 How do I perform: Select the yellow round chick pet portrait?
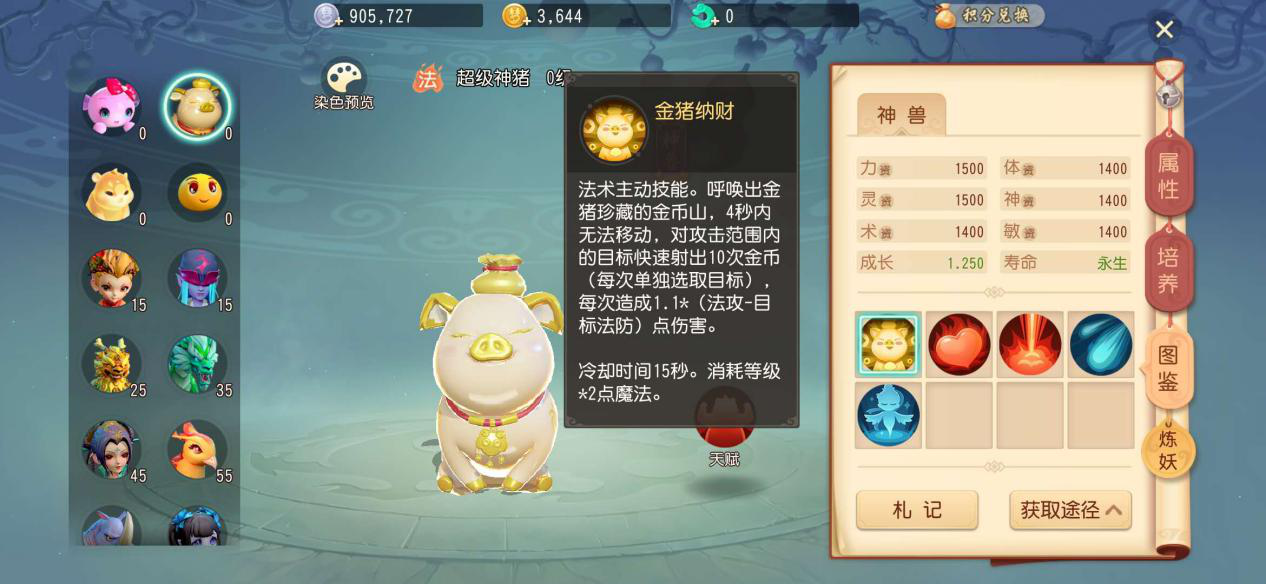(198, 192)
